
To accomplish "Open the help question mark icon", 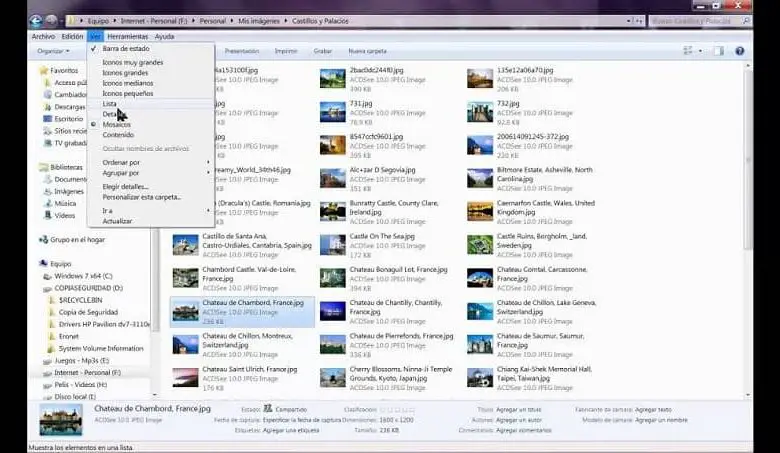I will pos(740,50).
